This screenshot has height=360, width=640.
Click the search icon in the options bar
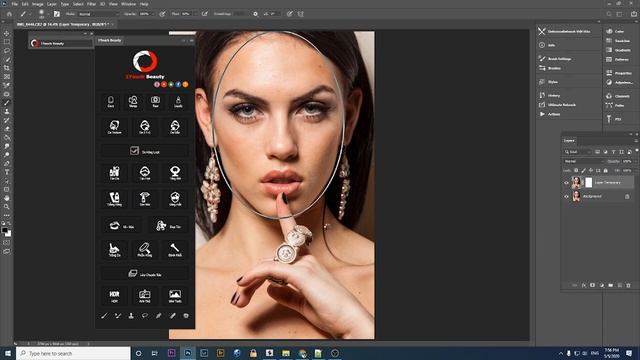(609, 14)
